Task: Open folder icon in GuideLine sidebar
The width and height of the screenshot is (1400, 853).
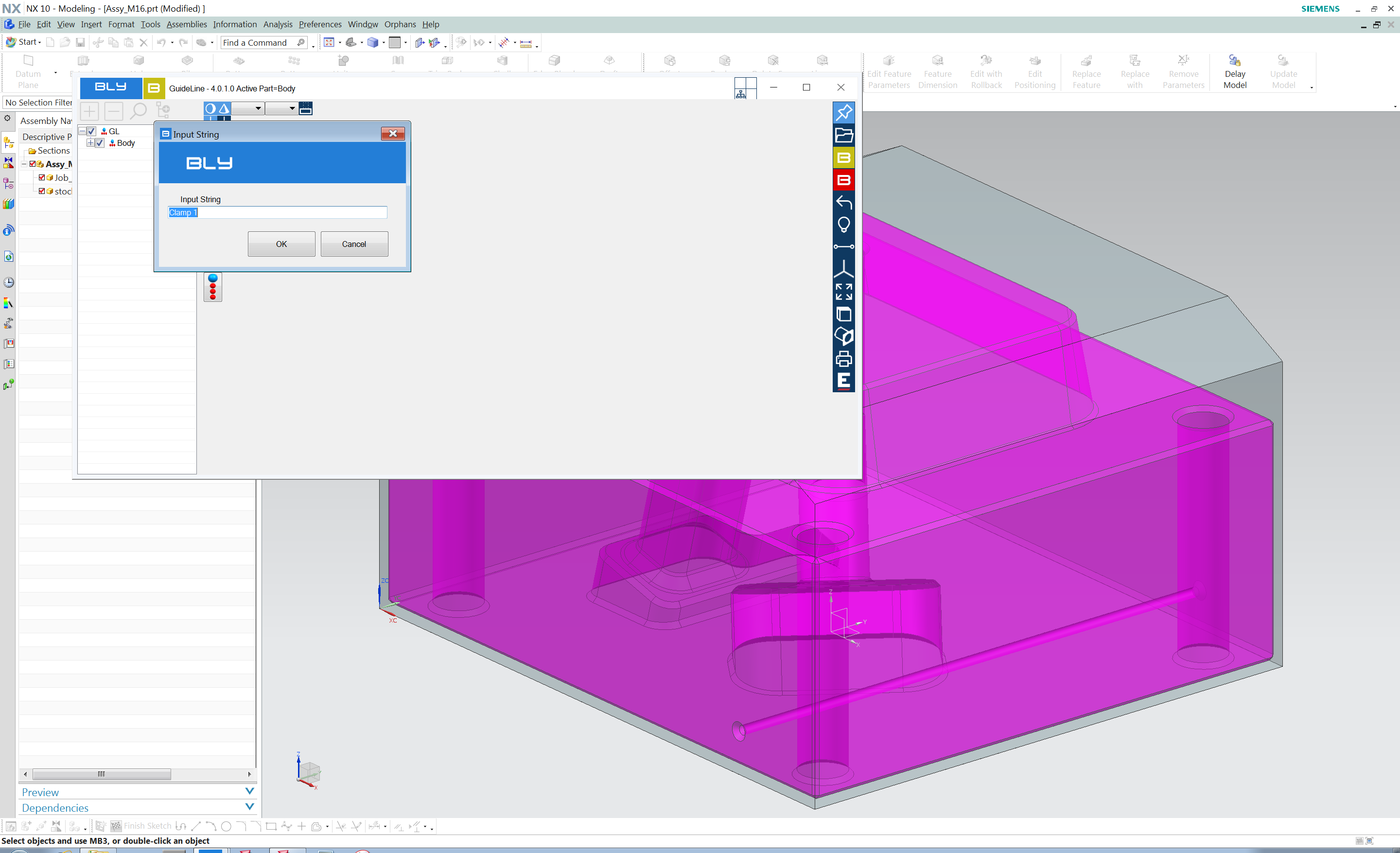Action: click(843, 135)
